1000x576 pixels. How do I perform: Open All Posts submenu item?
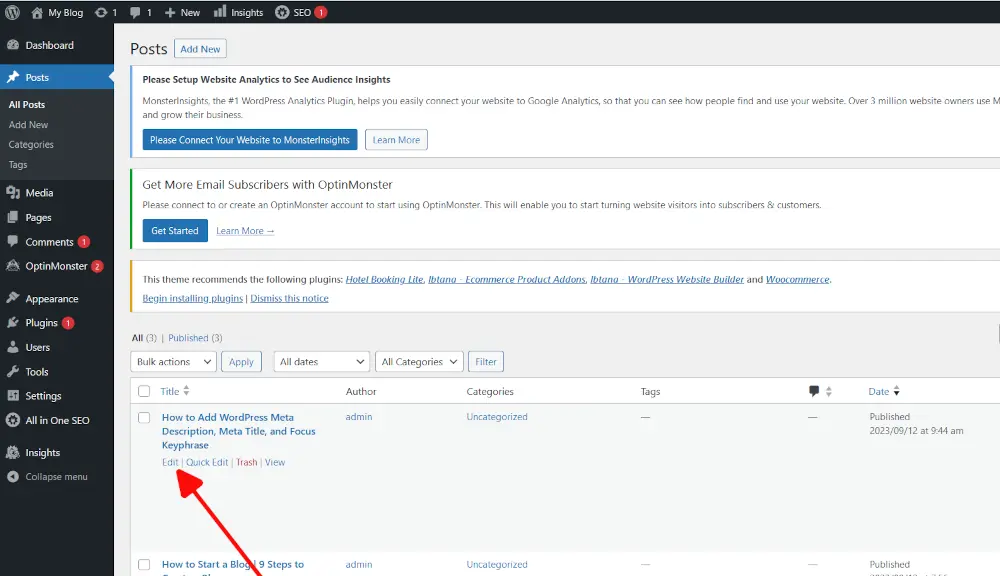(x=27, y=105)
